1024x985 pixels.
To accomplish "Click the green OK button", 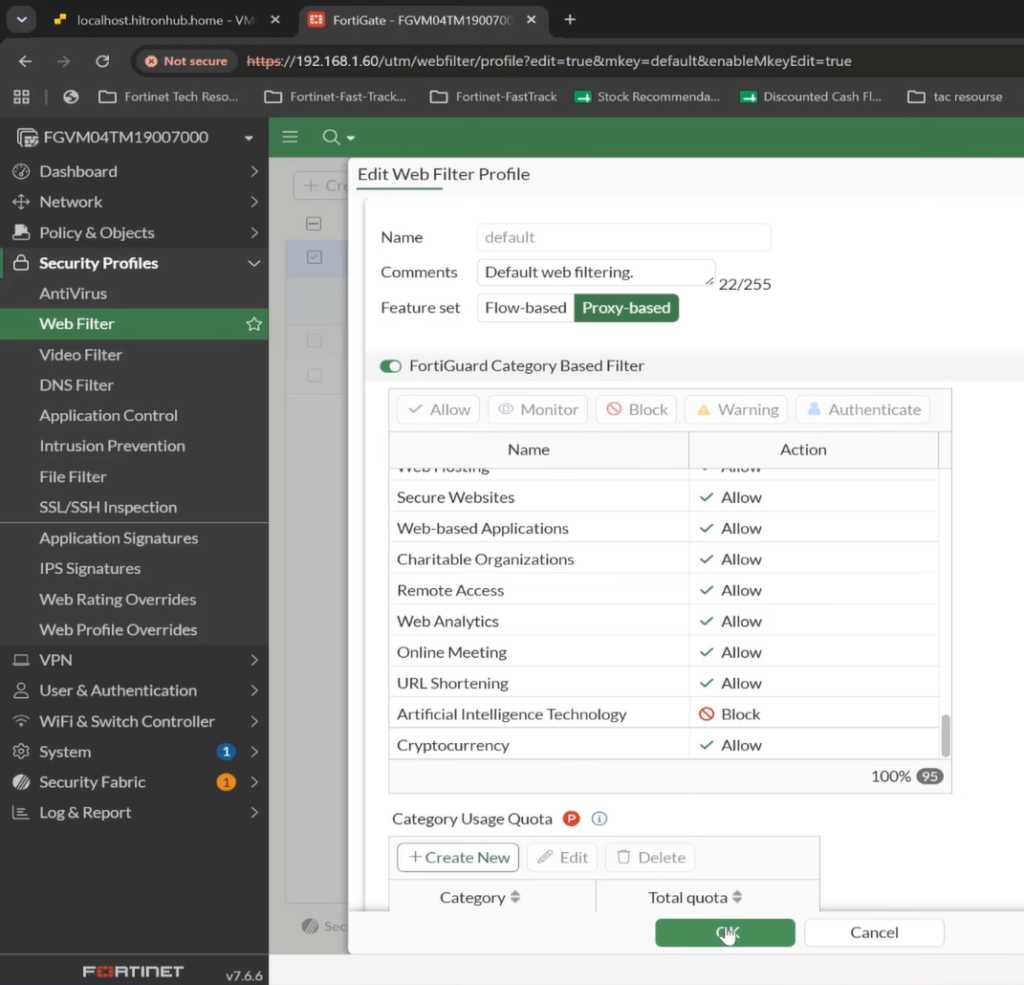I will [725, 932].
